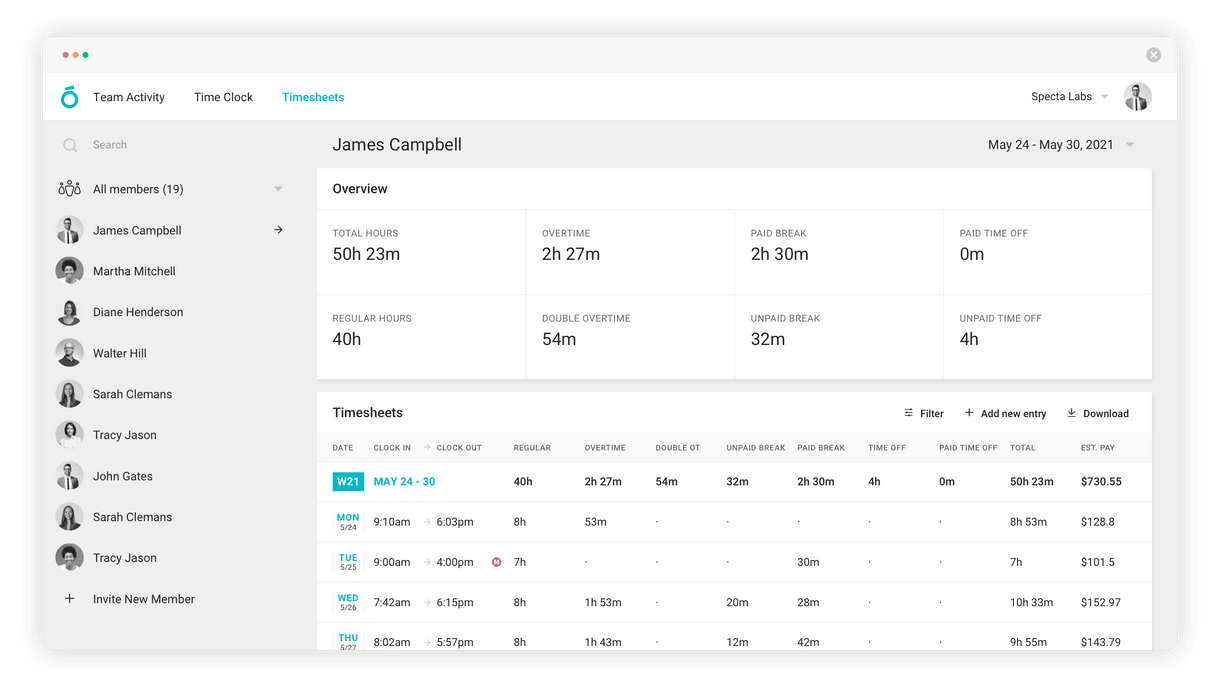Select the W21 week badge
The width and height of the screenshot is (1220, 693).
click(348, 481)
